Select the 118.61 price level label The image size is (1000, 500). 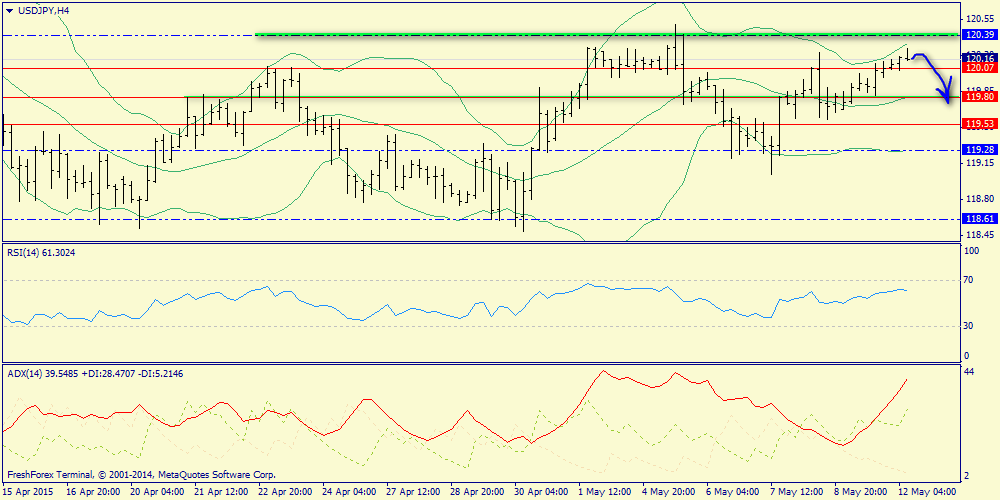click(x=978, y=218)
